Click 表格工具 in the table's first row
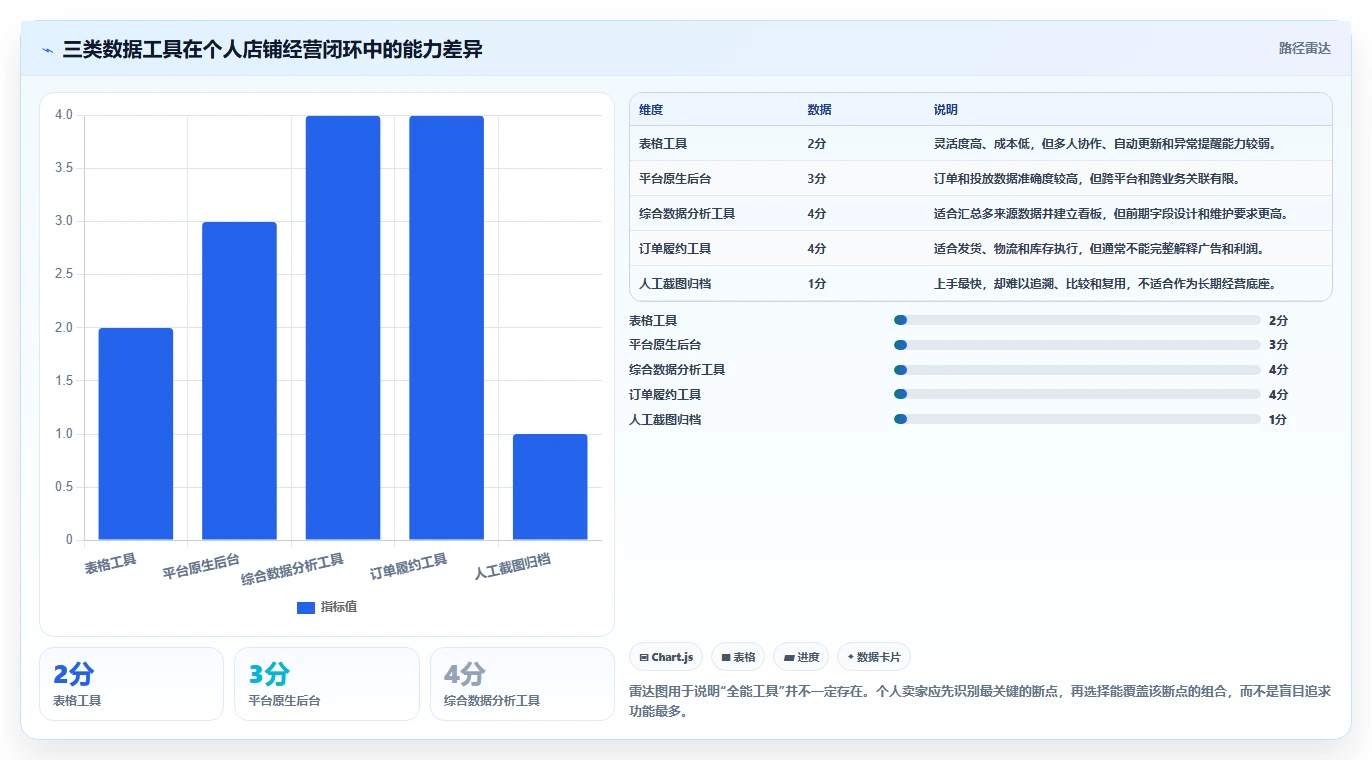The height and width of the screenshot is (760, 1372). click(663, 144)
